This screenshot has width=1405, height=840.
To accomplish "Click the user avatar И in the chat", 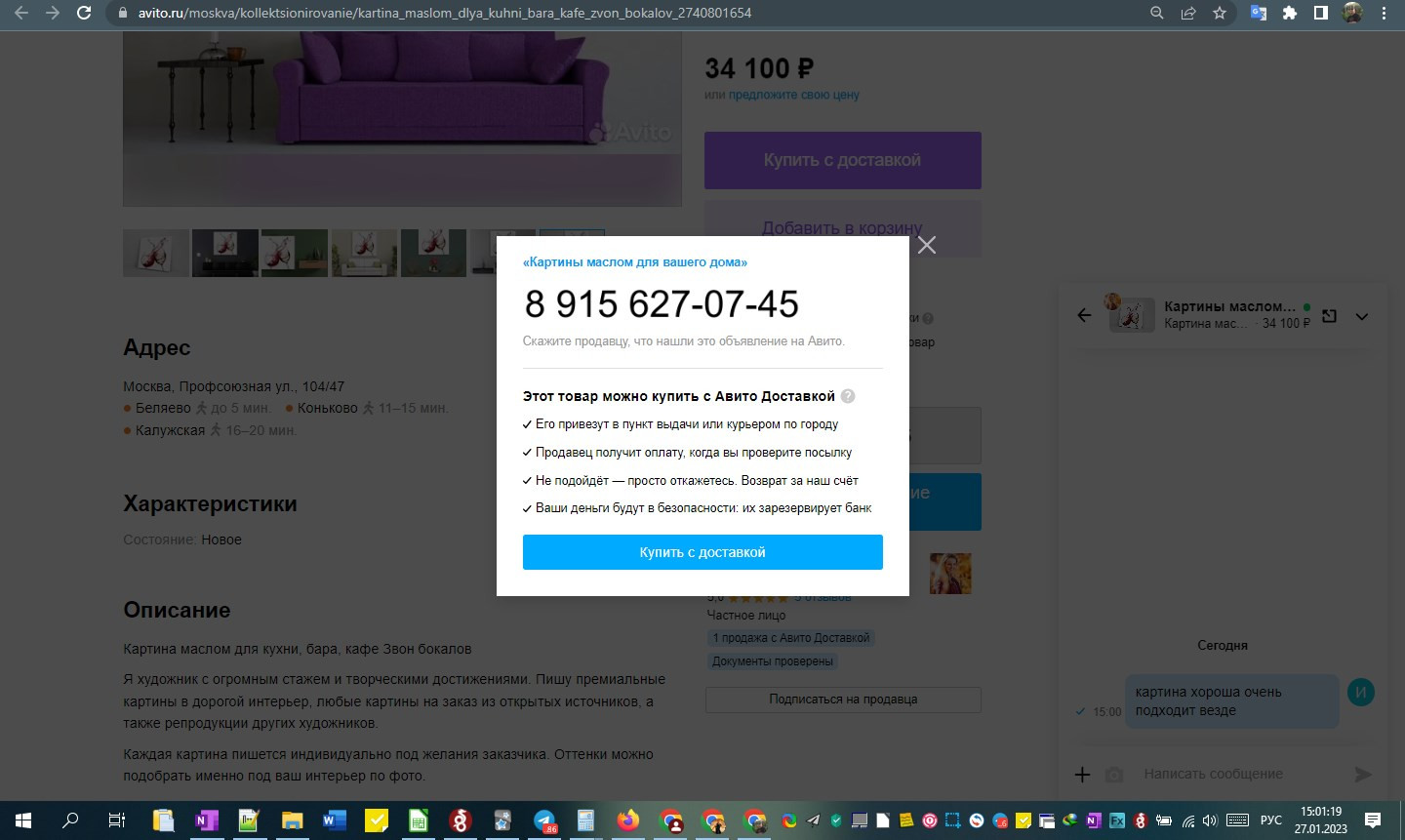I will [1361, 692].
